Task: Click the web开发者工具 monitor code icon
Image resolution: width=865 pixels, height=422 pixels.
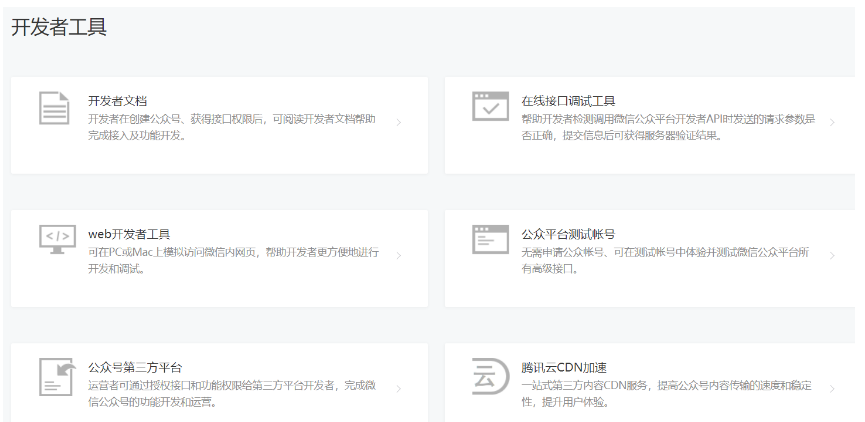Action: [57, 239]
